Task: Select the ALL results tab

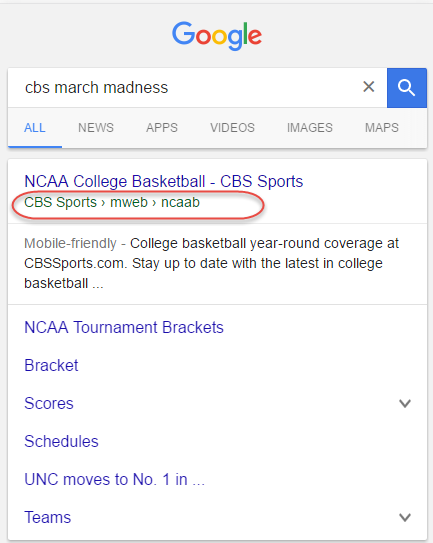Action: 35,128
